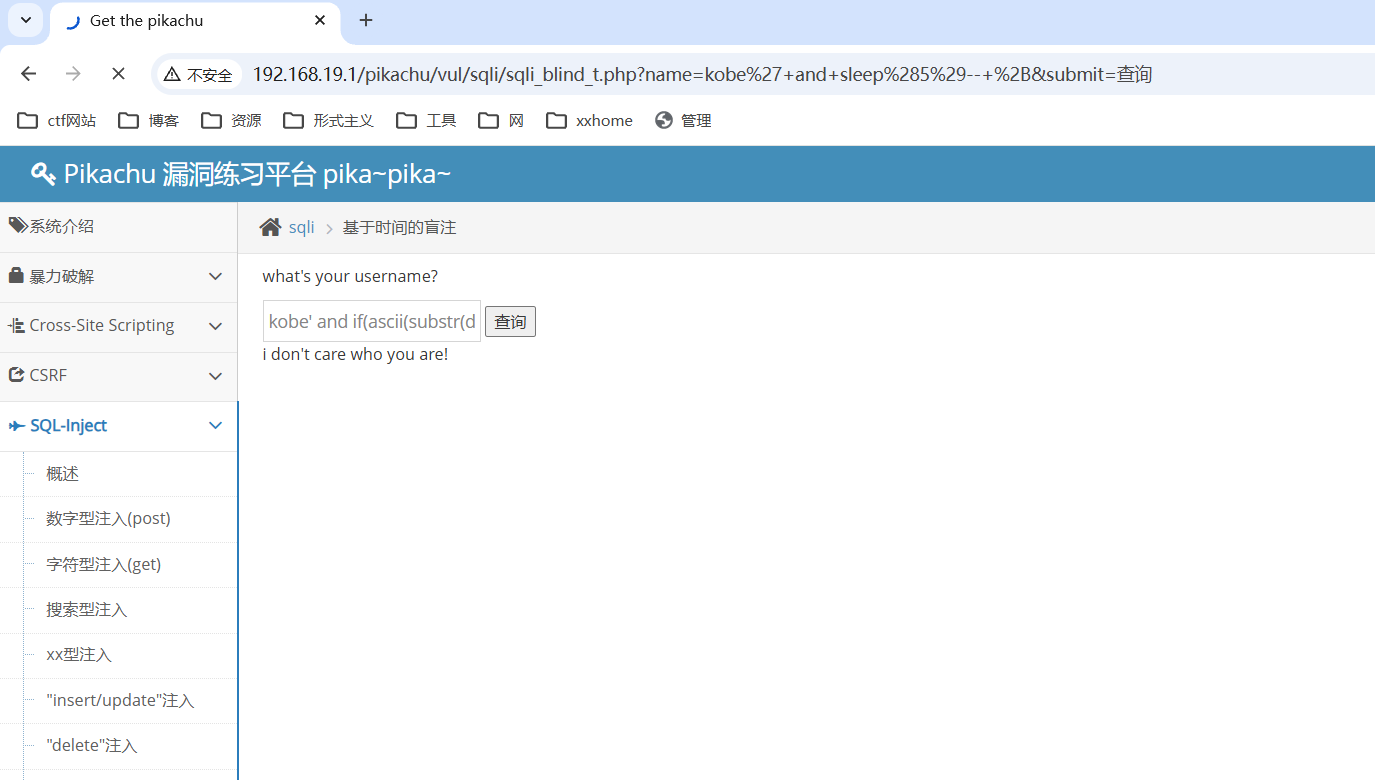Switch to the "Get the pikachu" tab
The width and height of the screenshot is (1375, 780).
pyautogui.click(x=195, y=21)
